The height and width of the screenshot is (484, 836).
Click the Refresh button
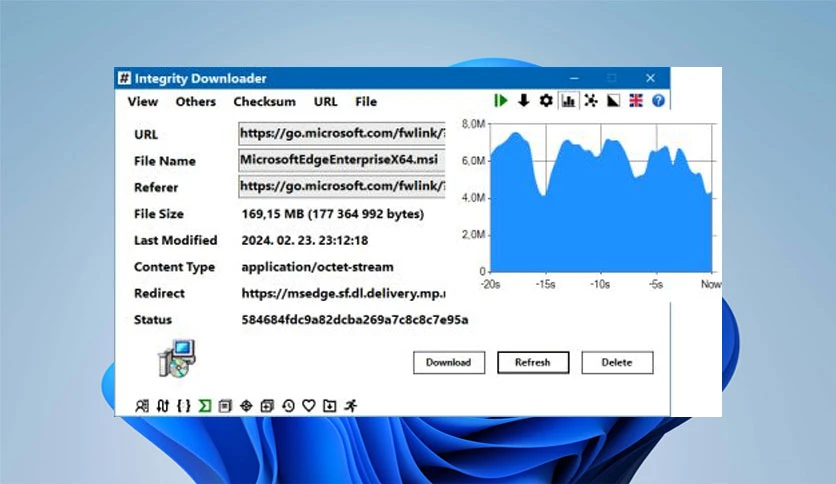click(533, 362)
